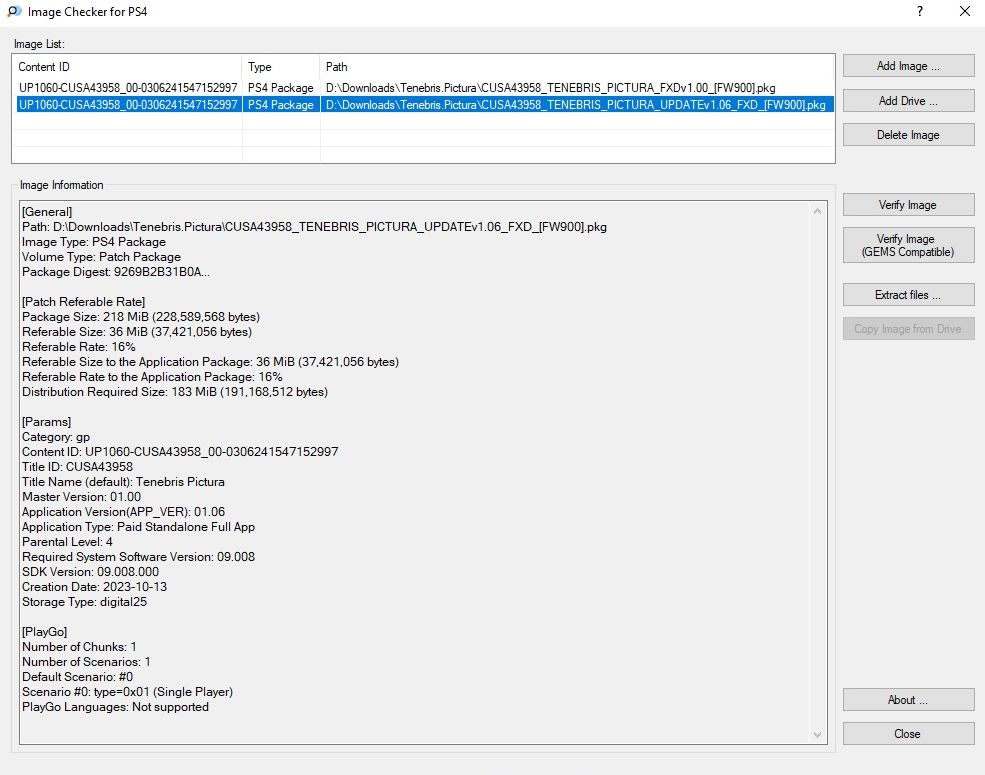Click the scroll down arrow in Image Information
This screenshot has height=775, width=985.
(819, 735)
